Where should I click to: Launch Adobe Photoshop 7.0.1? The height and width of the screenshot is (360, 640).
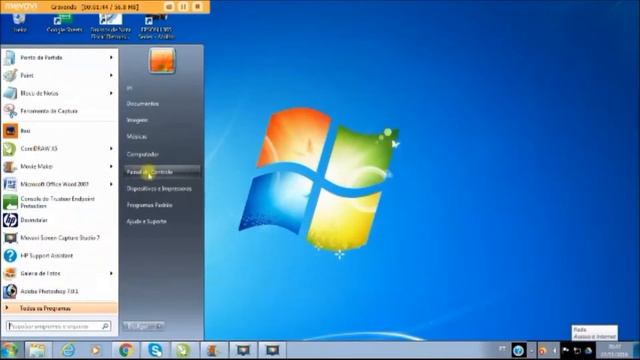(59, 291)
